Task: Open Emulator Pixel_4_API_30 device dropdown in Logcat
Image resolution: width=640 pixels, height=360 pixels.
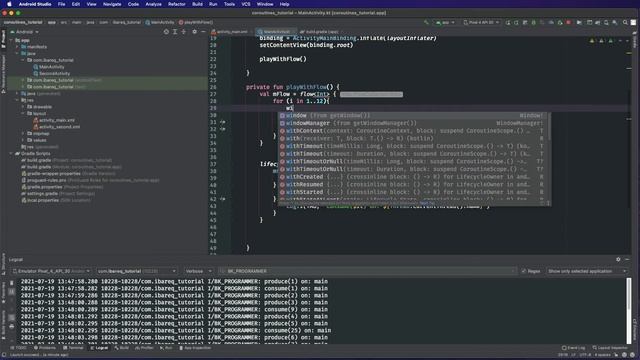Action: pyautogui.click(x=51, y=271)
